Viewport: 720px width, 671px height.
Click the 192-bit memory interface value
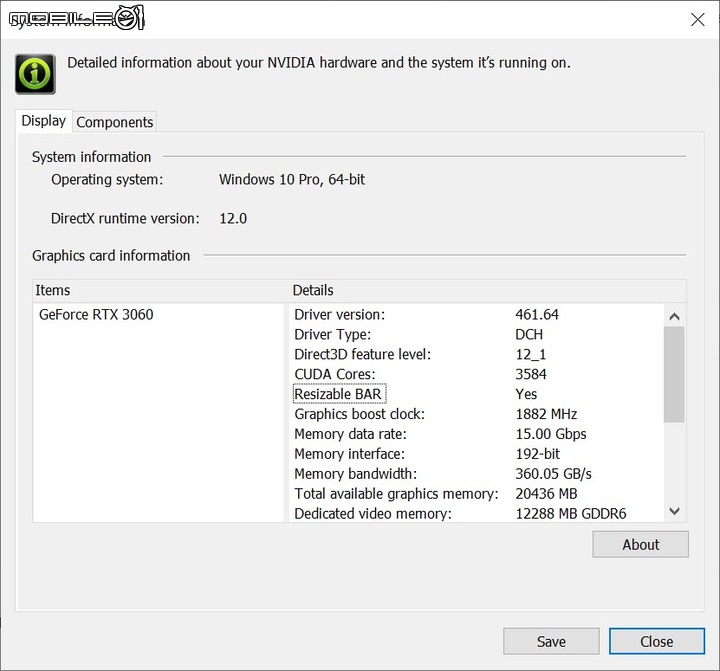coord(538,454)
